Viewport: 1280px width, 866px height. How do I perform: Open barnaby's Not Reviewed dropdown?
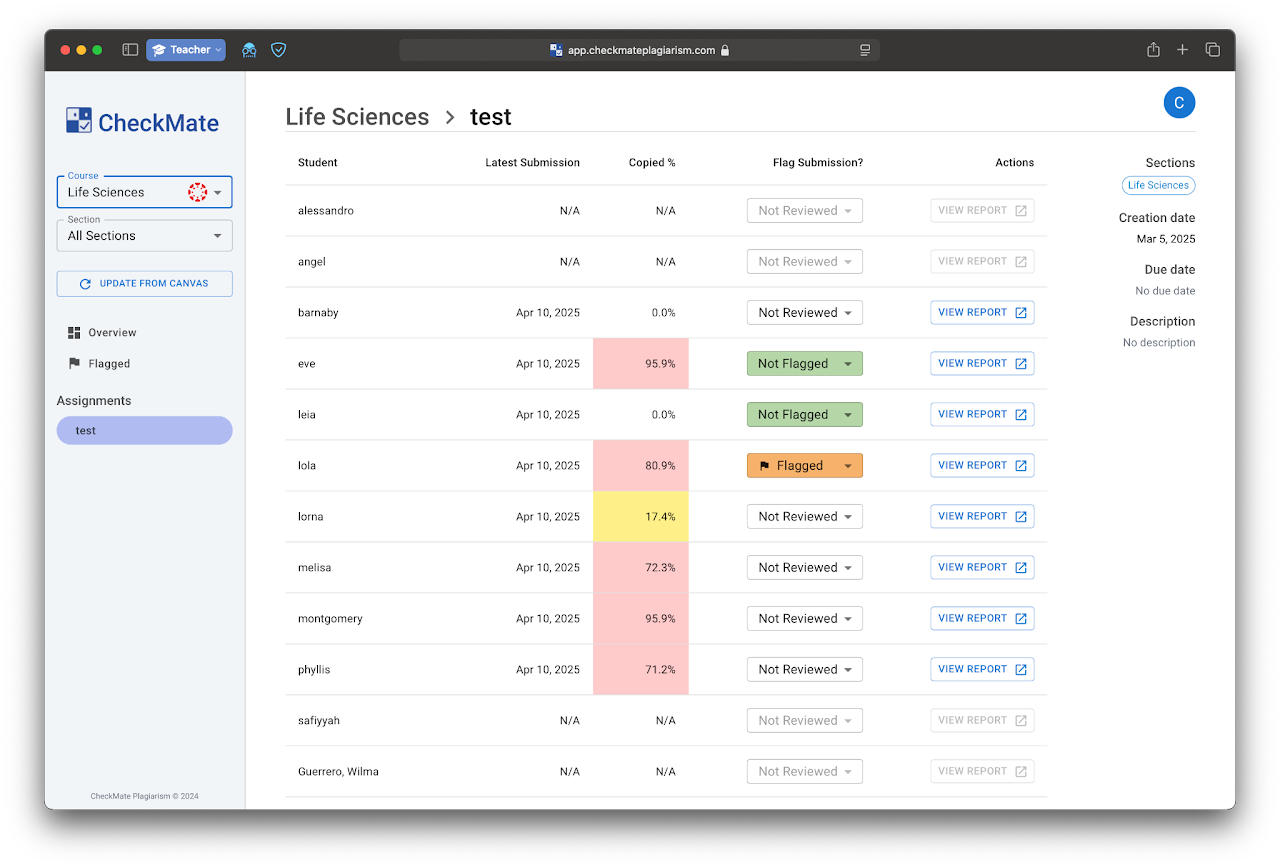tap(804, 312)
